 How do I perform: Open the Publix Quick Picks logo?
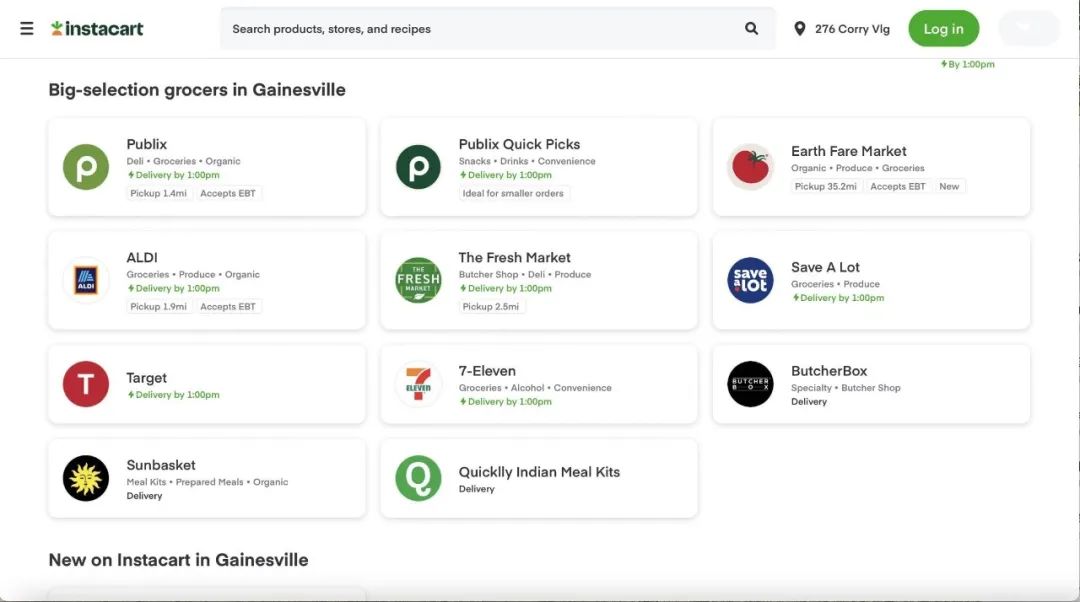[x=418, y=167]
